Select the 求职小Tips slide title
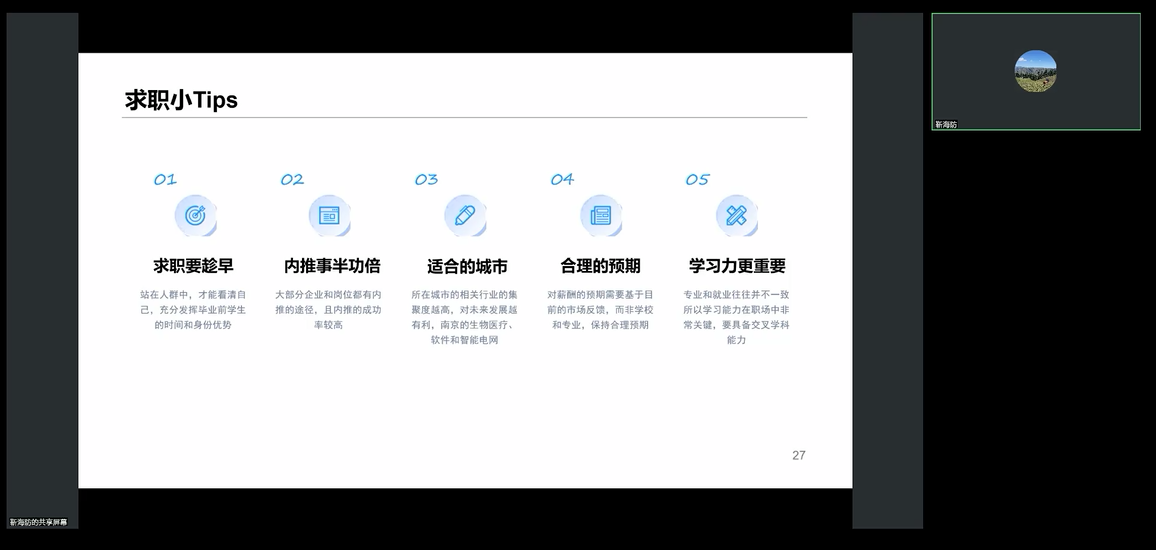This screenshot has width=1156, height=550. 181,100
